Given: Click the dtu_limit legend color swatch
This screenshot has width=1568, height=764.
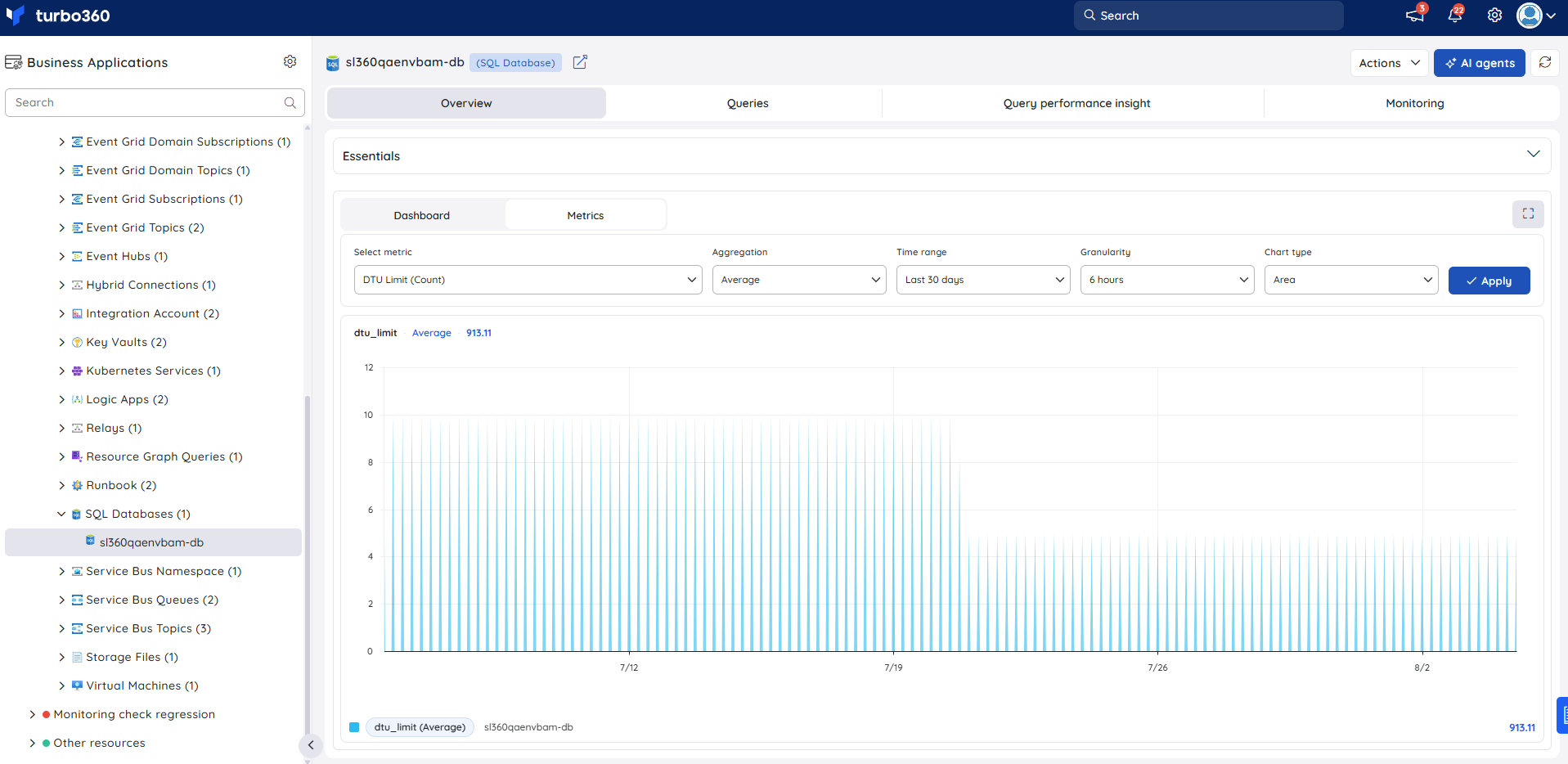Looking at the screenshot, I should tap(354, 727).
